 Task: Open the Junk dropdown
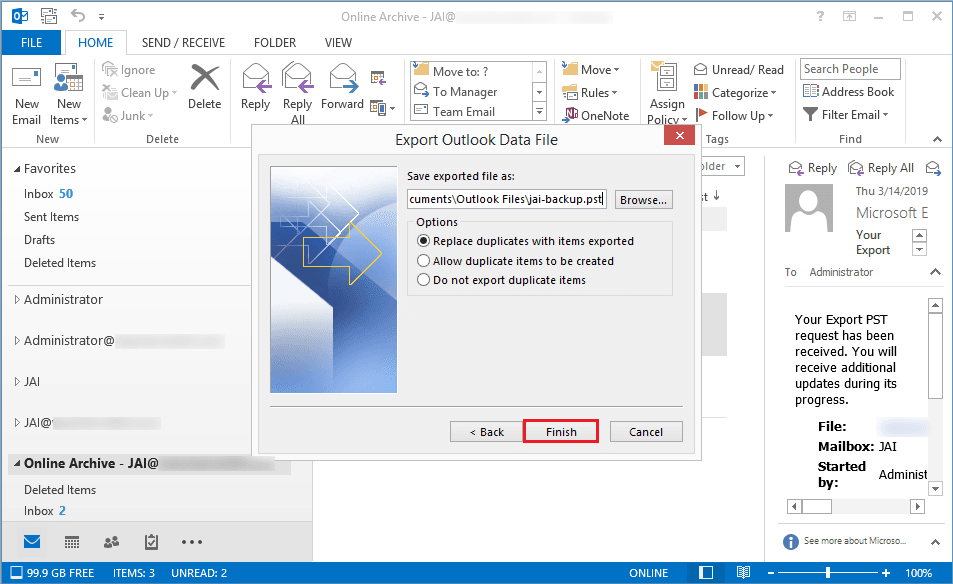pos(128,115)
